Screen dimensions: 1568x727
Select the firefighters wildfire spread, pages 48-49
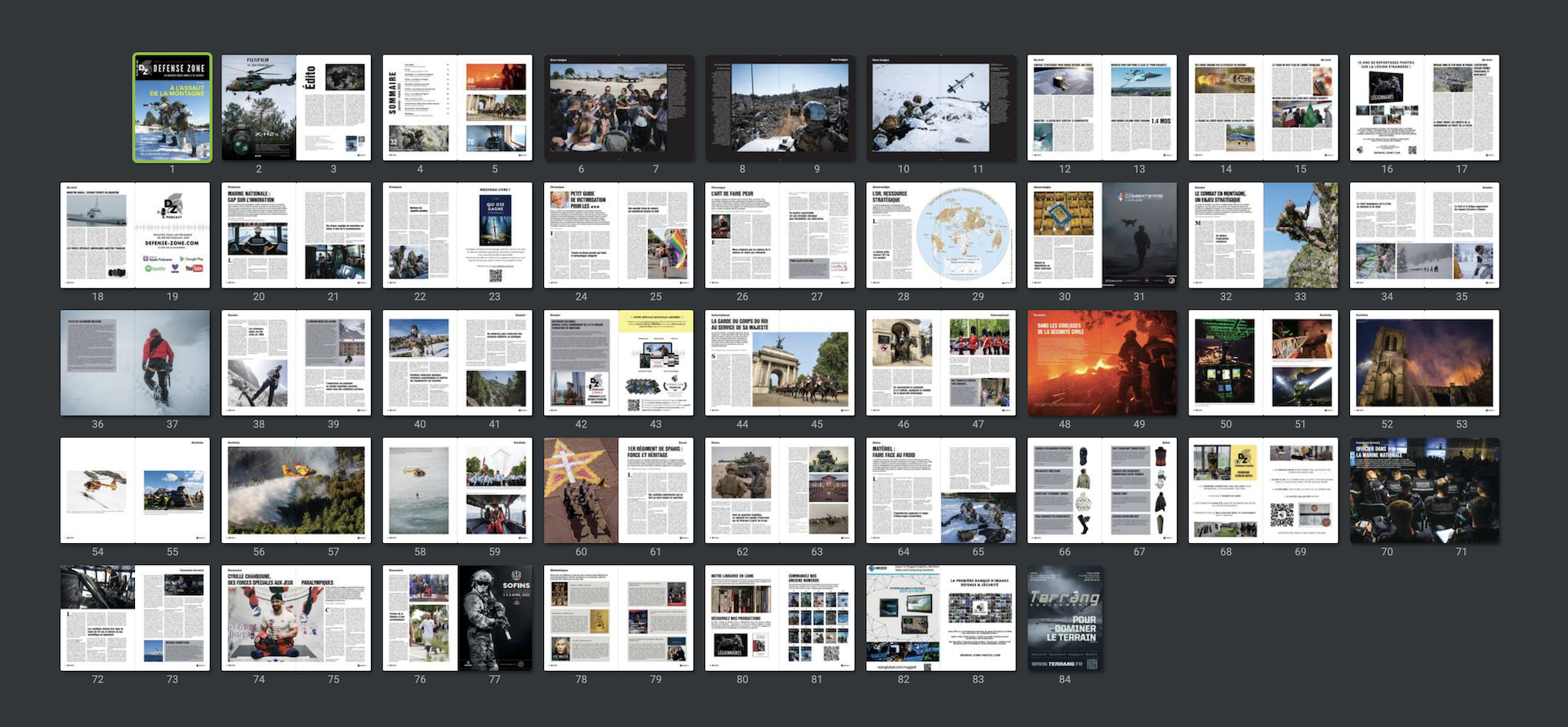pyautogui.click(x=1102, y=363)
